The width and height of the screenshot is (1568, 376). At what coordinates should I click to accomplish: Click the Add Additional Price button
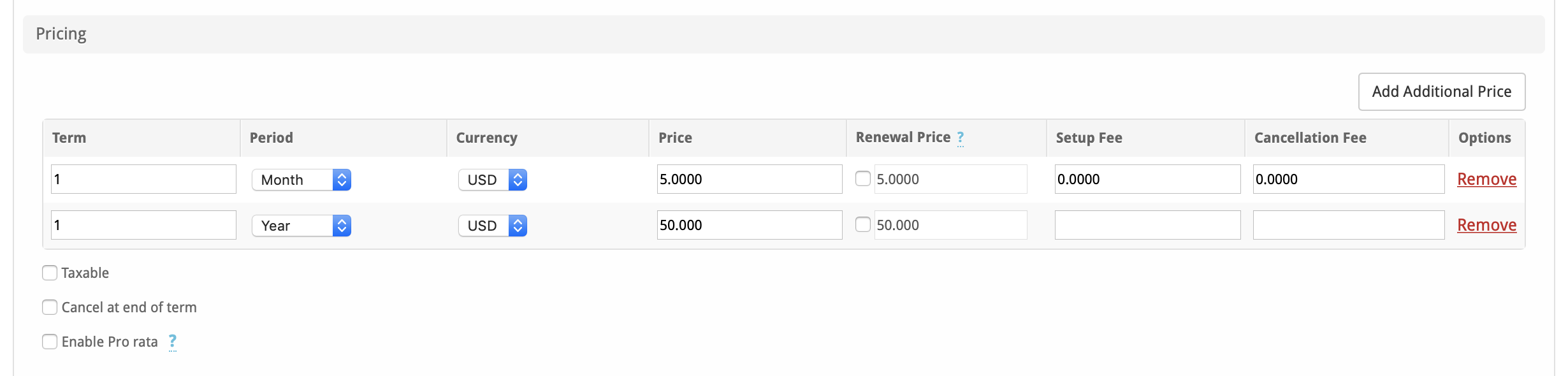pos(1441,92)
